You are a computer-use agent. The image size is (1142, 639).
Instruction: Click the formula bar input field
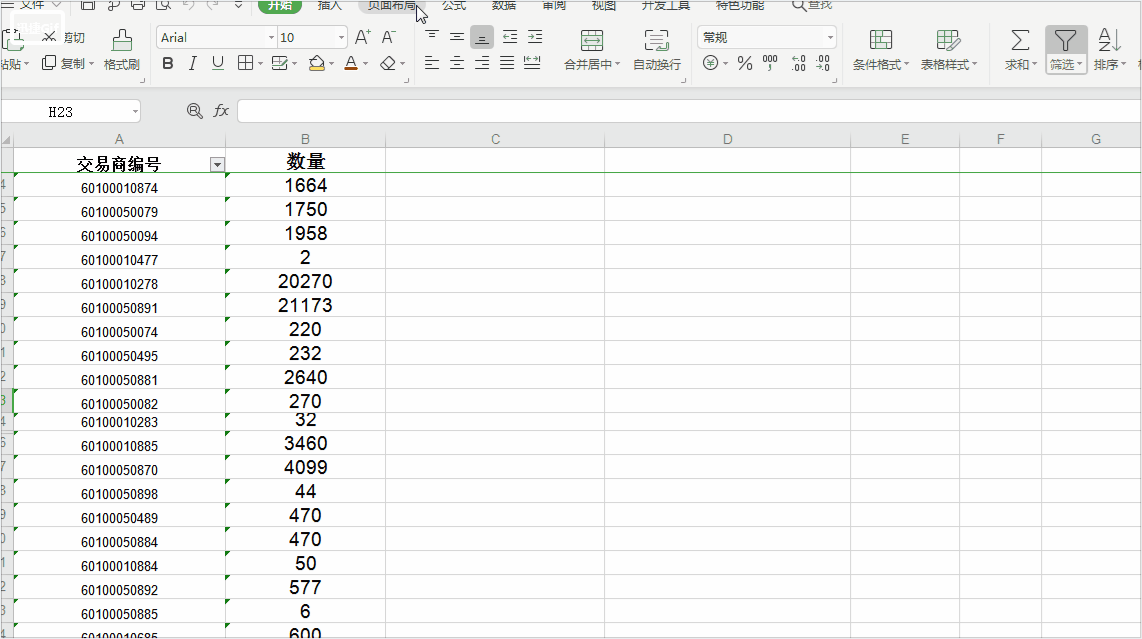pyautogui.click(x=689, y=111)
